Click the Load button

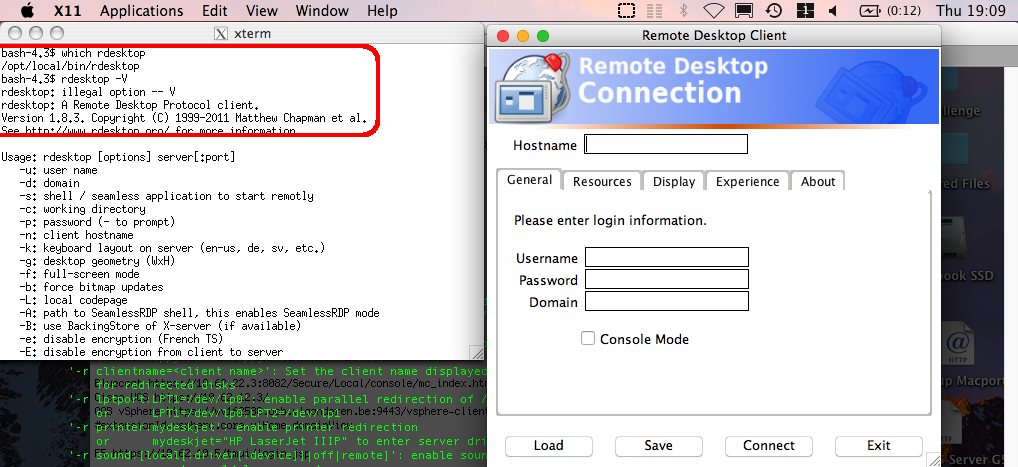coord(549,446)
